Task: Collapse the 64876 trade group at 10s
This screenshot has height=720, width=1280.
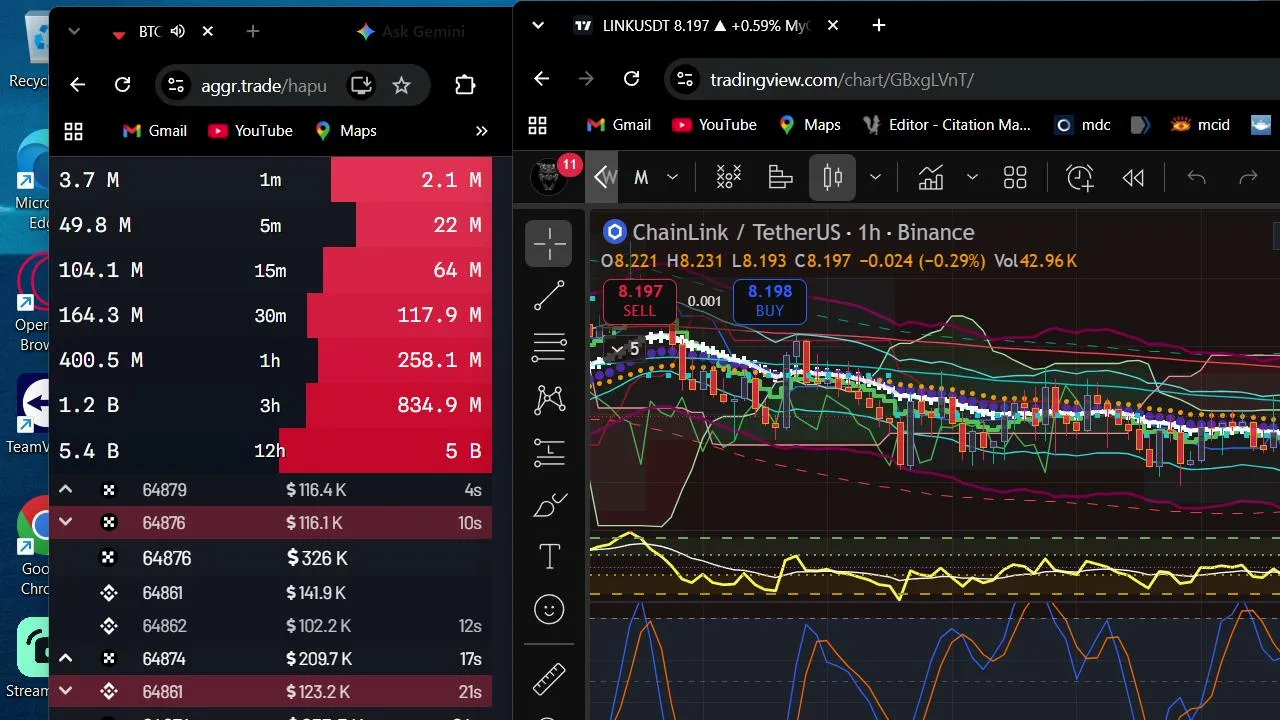Action: (x=65, y=523)
